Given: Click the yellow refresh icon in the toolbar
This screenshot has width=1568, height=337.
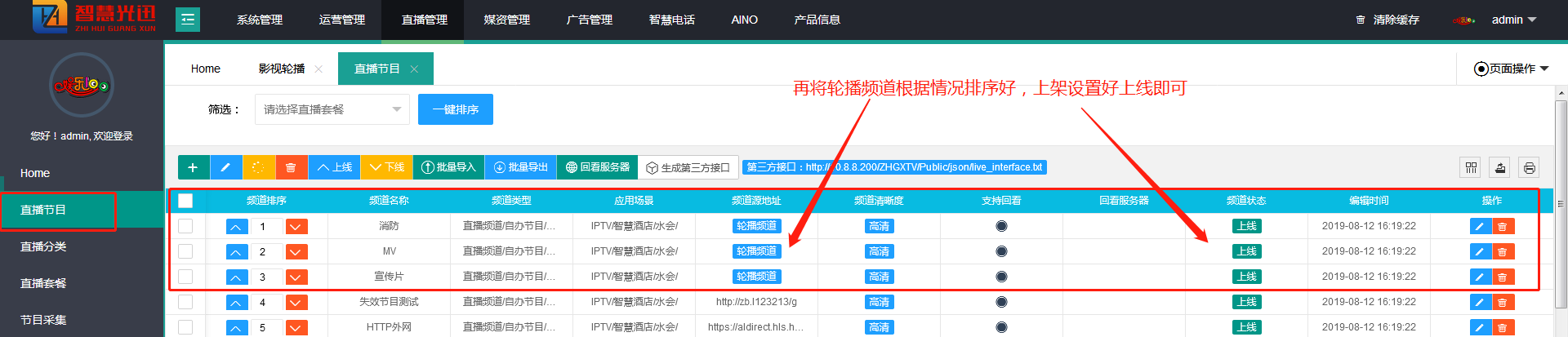Looking at the screenshot, I should [x=258, y=167].
